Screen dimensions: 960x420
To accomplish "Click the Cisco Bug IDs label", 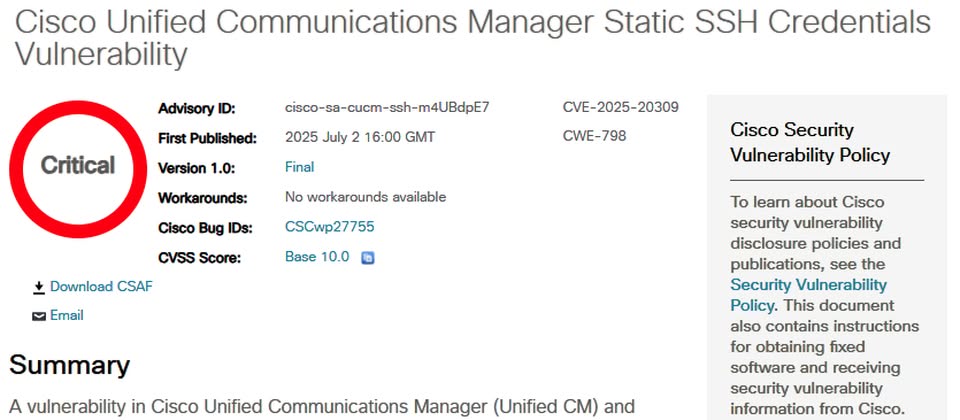I will pyautogui.click(x=204, y=228).
